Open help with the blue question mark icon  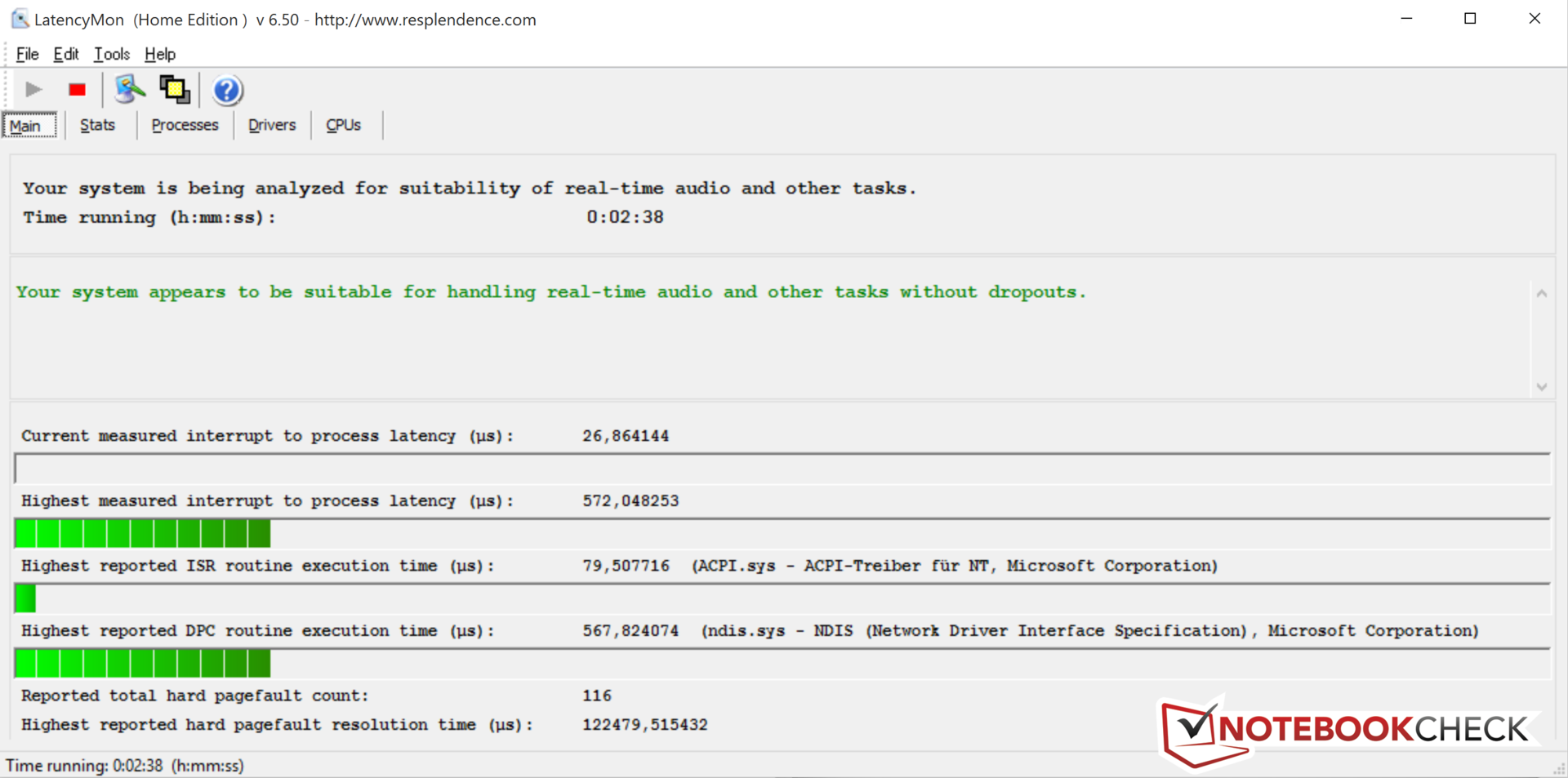(x=227, y=90)
